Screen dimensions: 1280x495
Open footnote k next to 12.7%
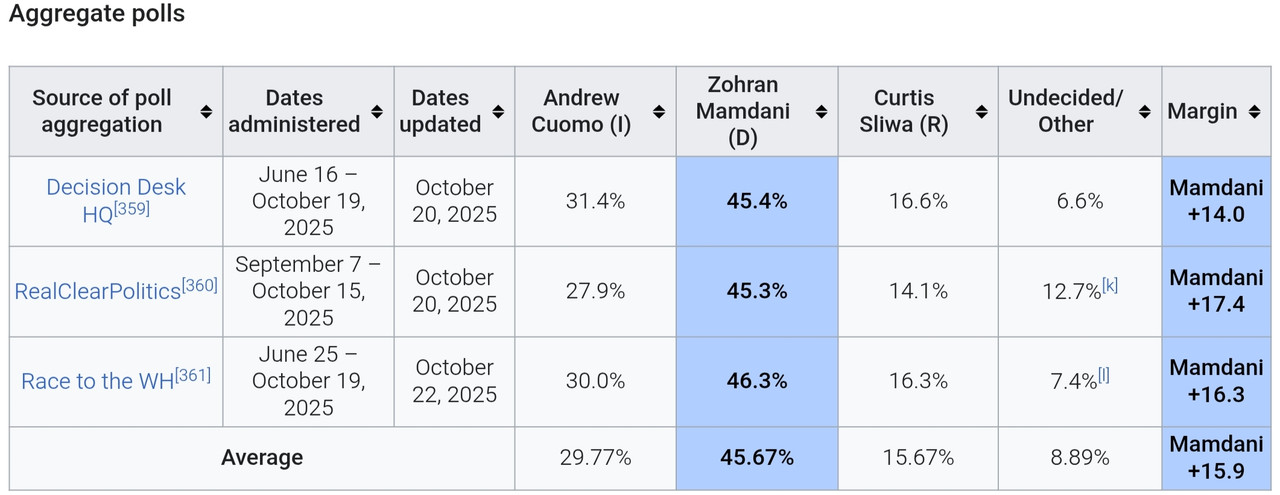pyautogui.click(x=1110, y=285)
